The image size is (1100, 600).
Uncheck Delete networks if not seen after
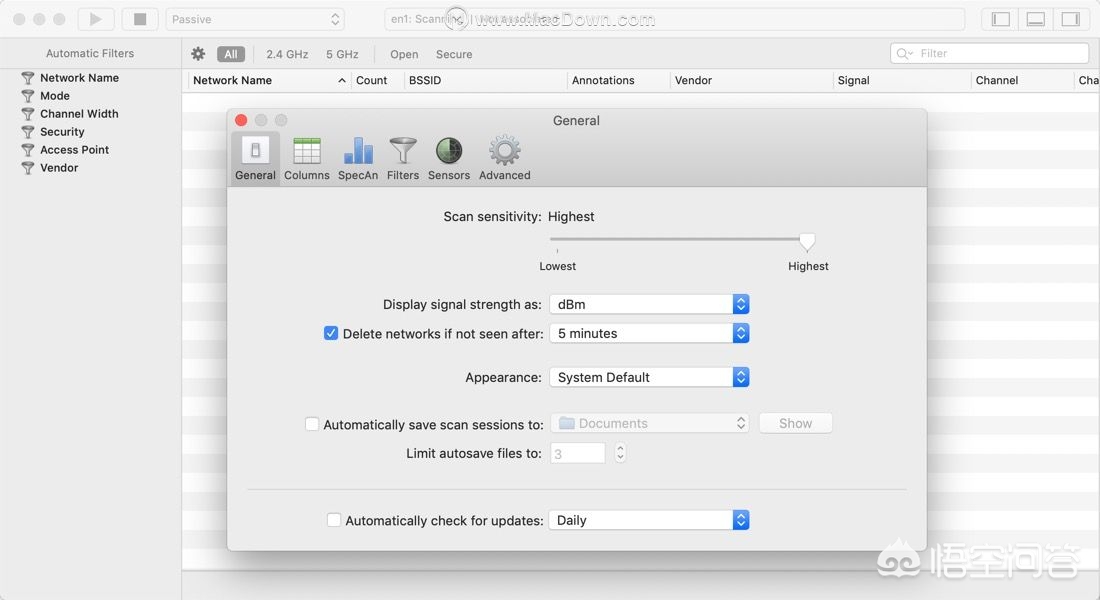pos(331,333)
